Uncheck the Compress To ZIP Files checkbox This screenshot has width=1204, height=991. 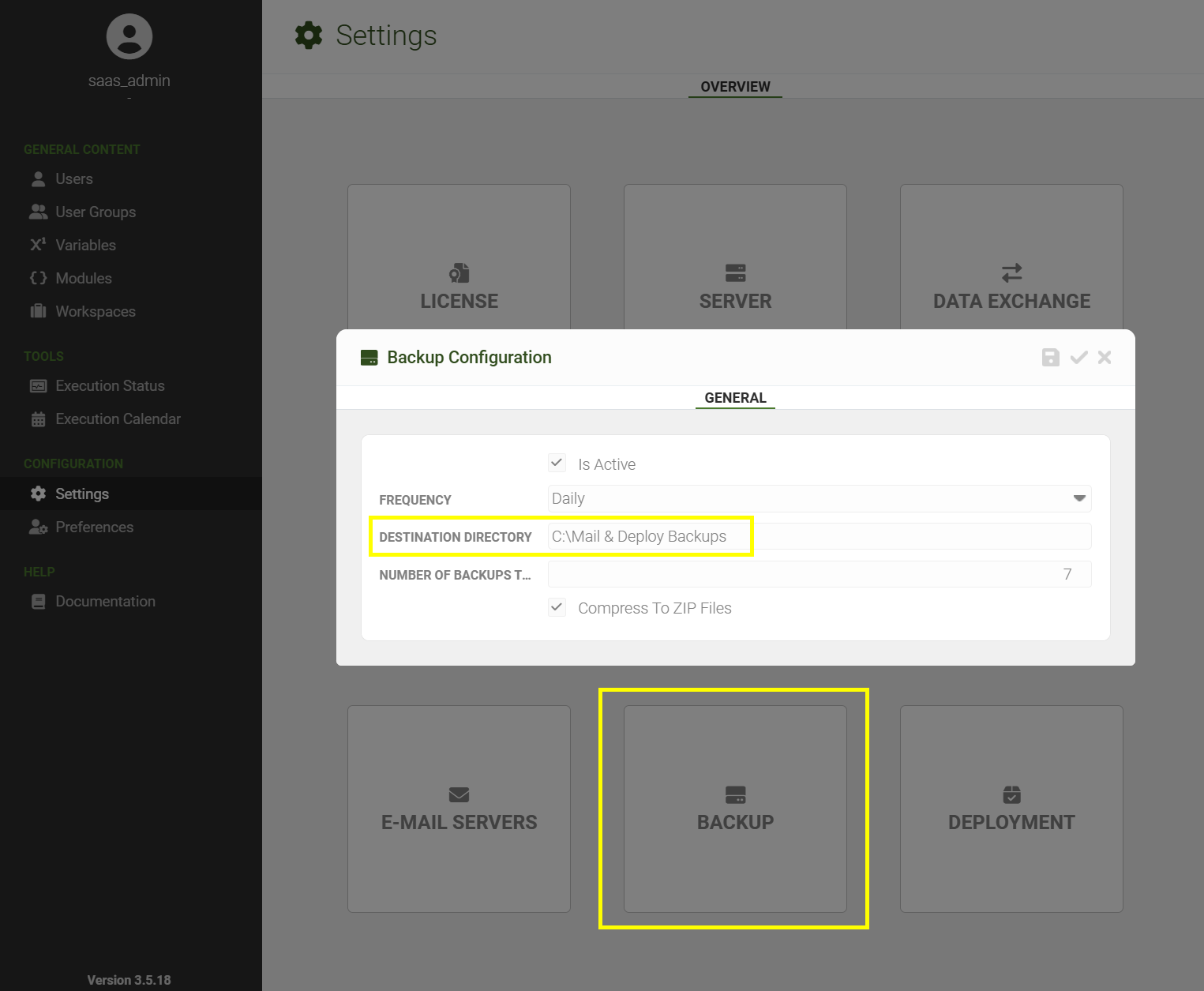557,607
